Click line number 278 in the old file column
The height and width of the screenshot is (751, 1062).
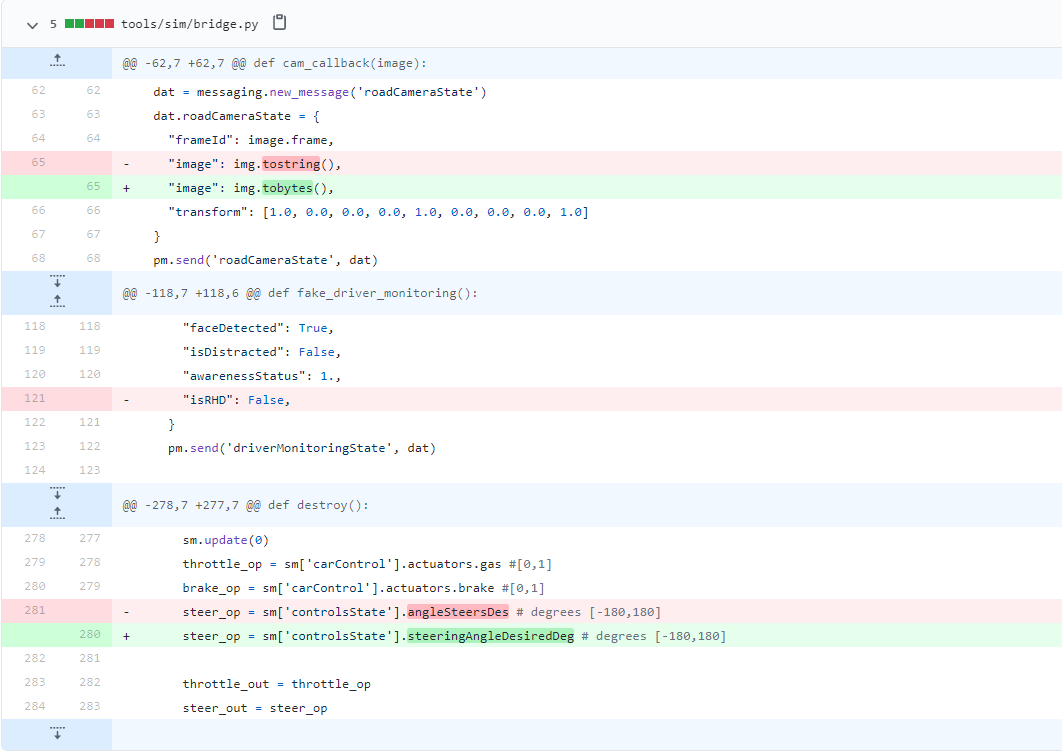point(35,538)
